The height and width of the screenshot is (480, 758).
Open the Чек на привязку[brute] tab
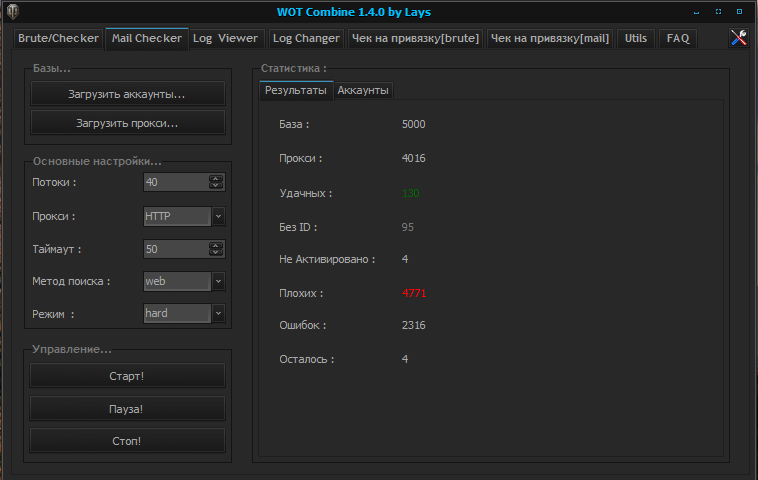(415, 38)
